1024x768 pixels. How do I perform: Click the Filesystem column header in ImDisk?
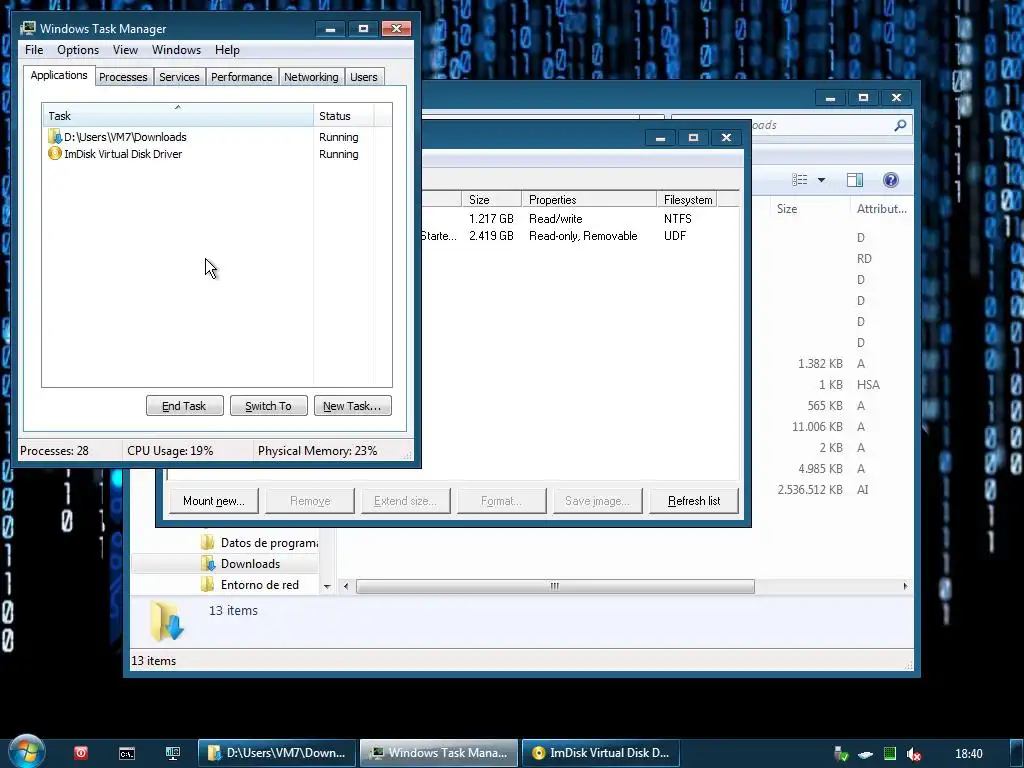[687, 200]
